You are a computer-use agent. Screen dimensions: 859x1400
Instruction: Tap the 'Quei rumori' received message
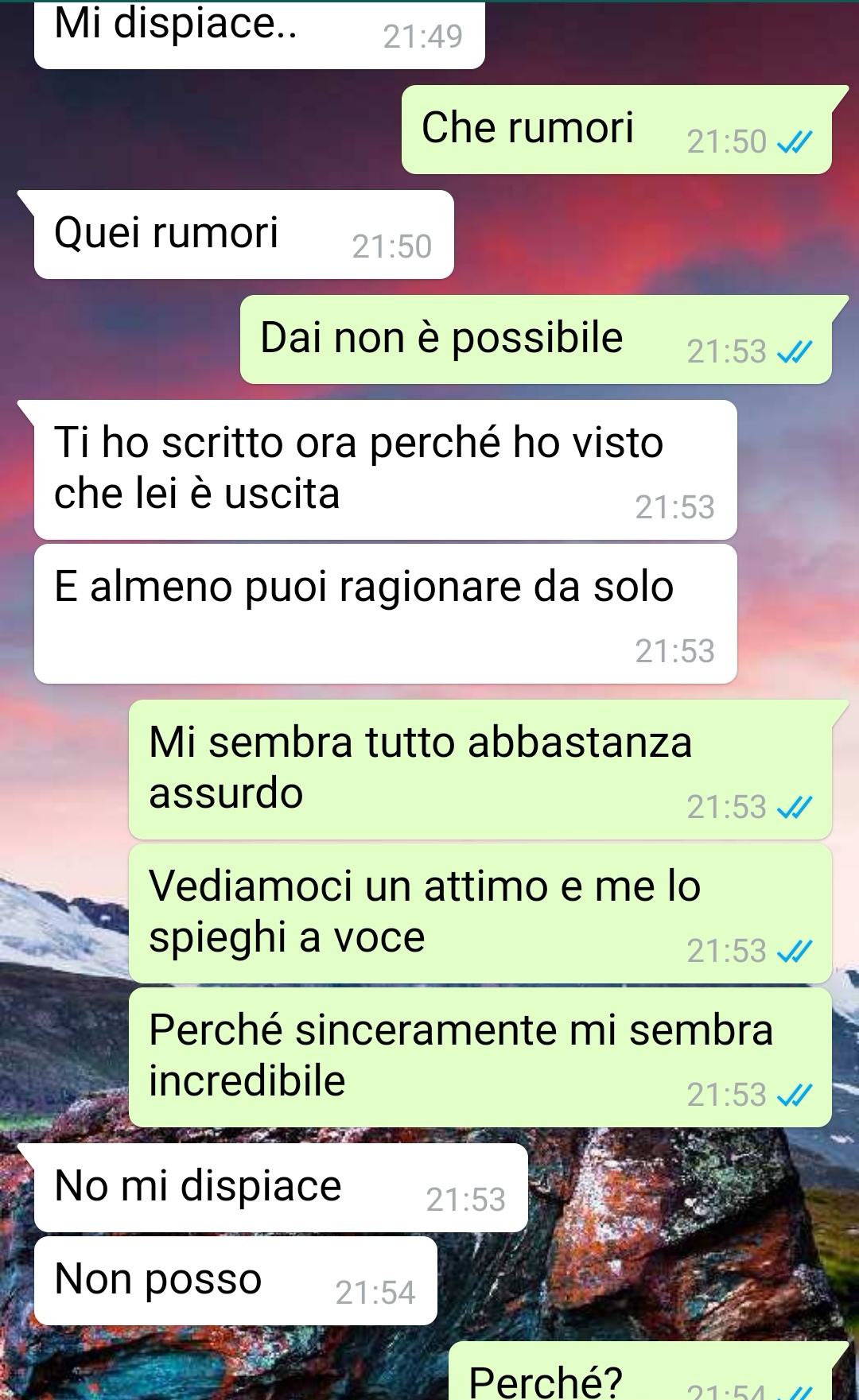(243, 235)
